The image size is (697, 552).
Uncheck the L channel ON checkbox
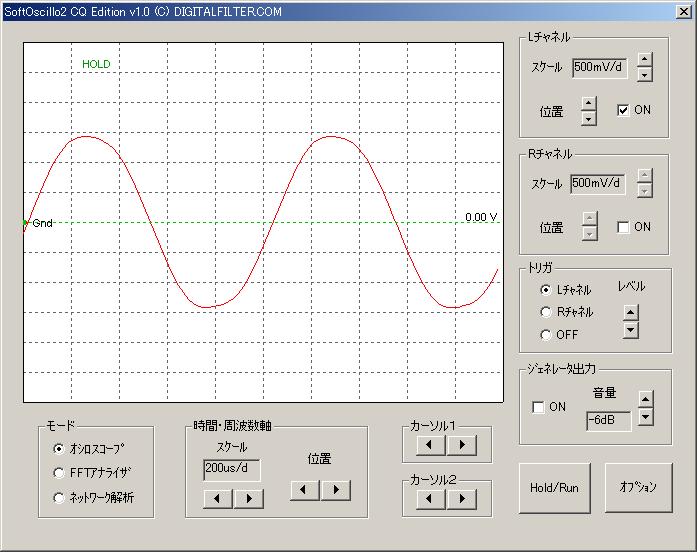623,110
